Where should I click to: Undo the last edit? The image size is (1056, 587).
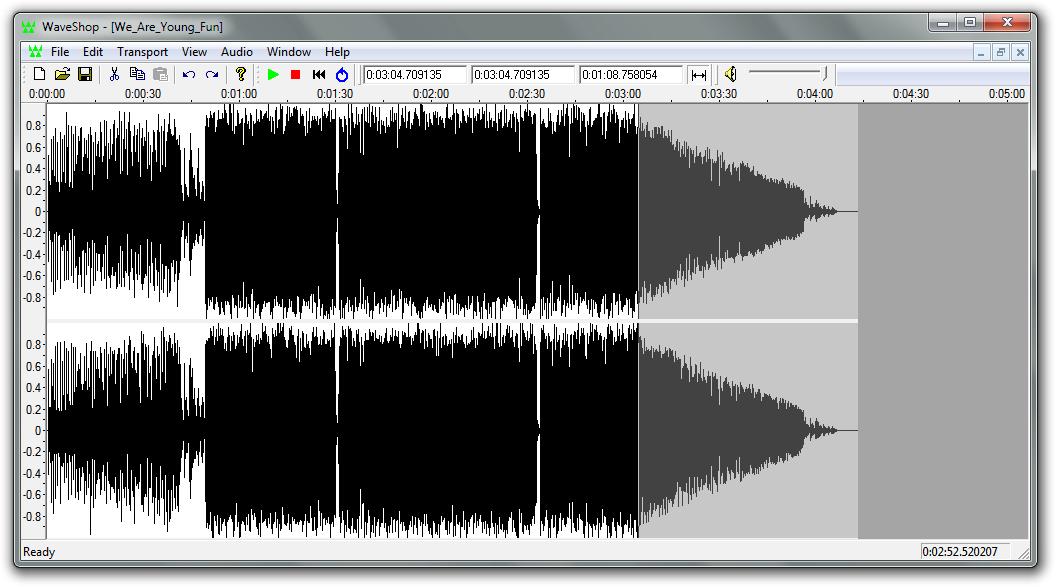point(189,74)
